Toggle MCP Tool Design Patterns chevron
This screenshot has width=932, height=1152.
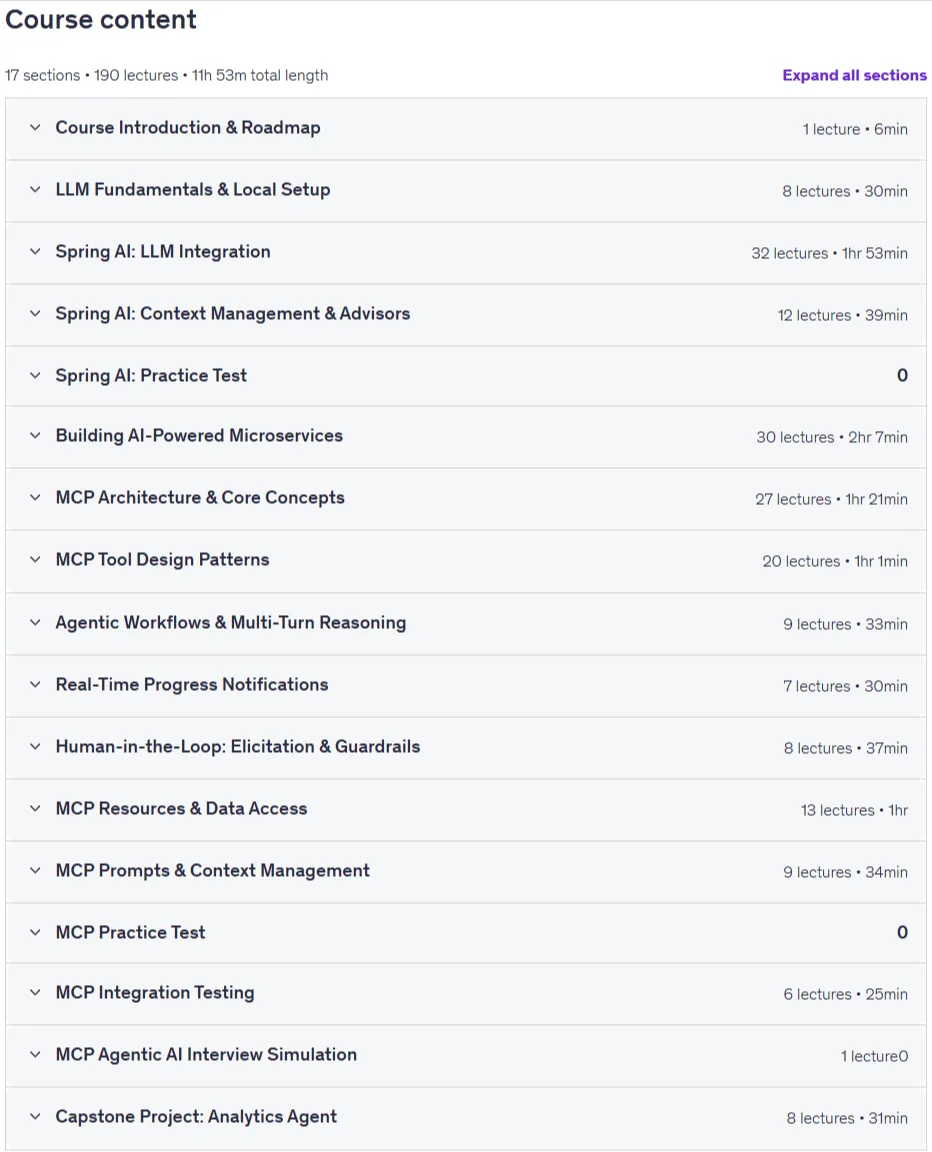tap(35, 560)
